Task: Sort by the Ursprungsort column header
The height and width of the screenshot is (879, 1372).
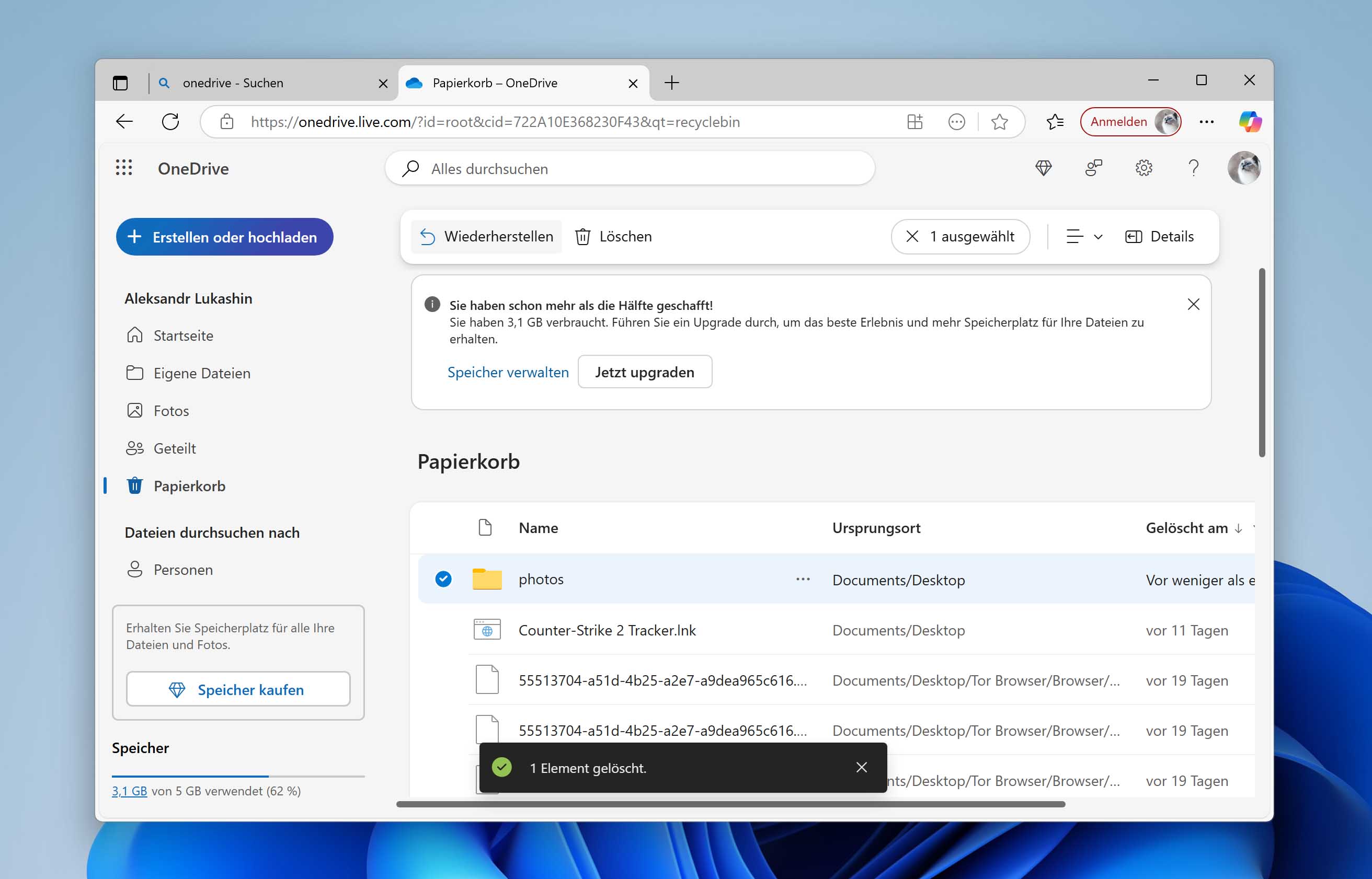Action: (876, 528)
